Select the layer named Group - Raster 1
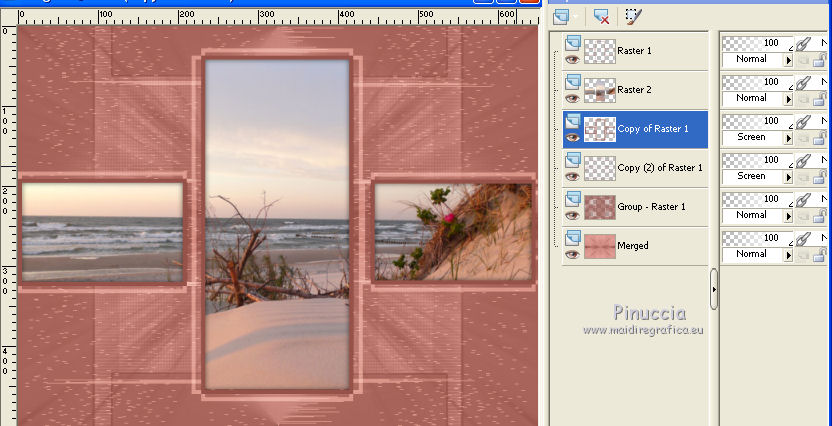 [653, 207]
